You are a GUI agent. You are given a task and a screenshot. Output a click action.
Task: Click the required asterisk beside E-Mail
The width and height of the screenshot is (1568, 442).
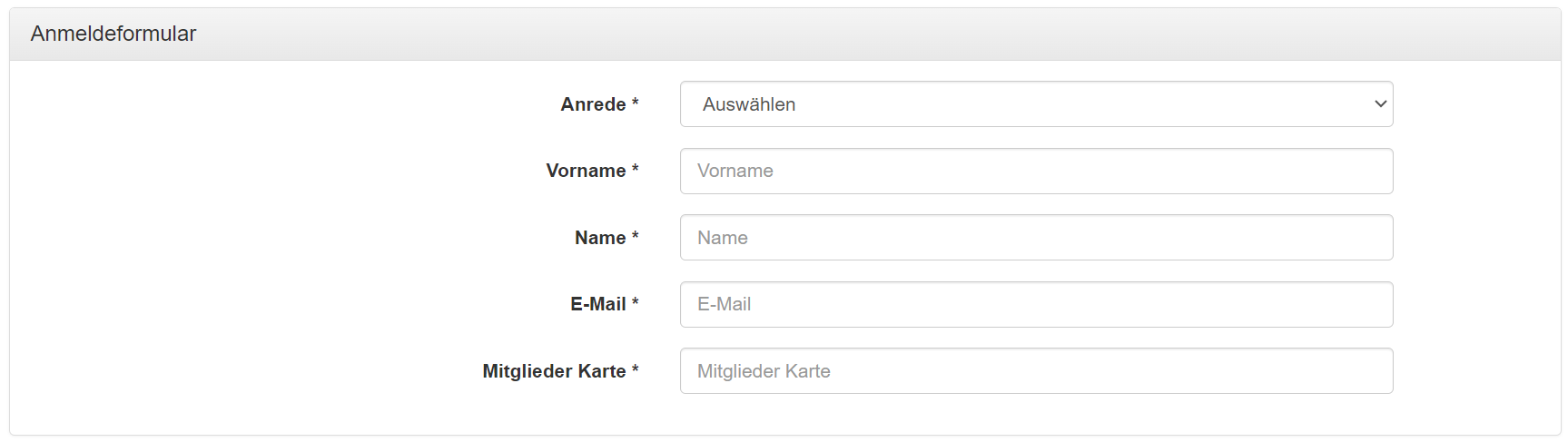click(636, 302)
